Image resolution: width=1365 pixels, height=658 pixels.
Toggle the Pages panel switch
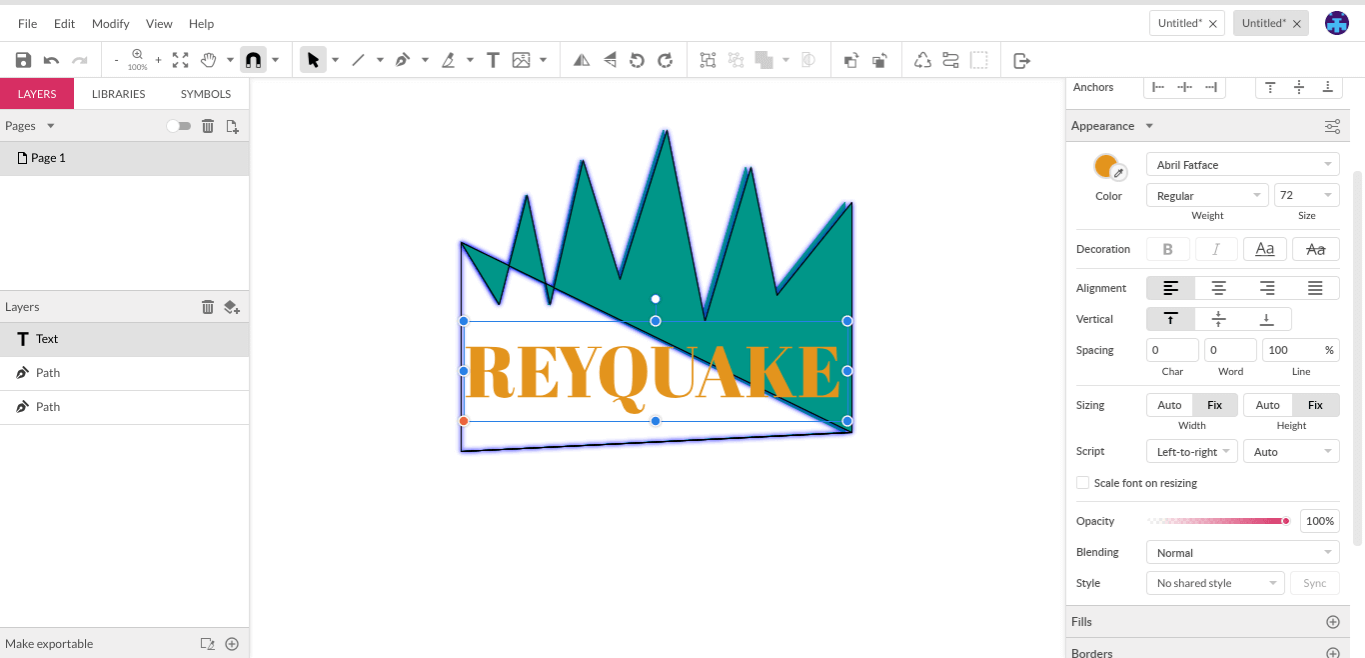pyautogui.click(x=178, y=126)
